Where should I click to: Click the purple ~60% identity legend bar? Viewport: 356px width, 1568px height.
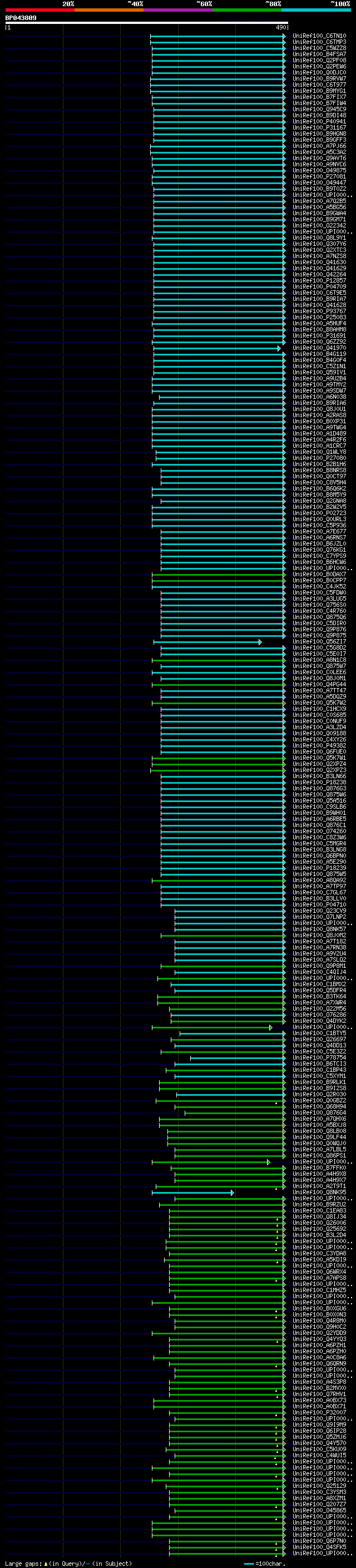pos(179,10)
